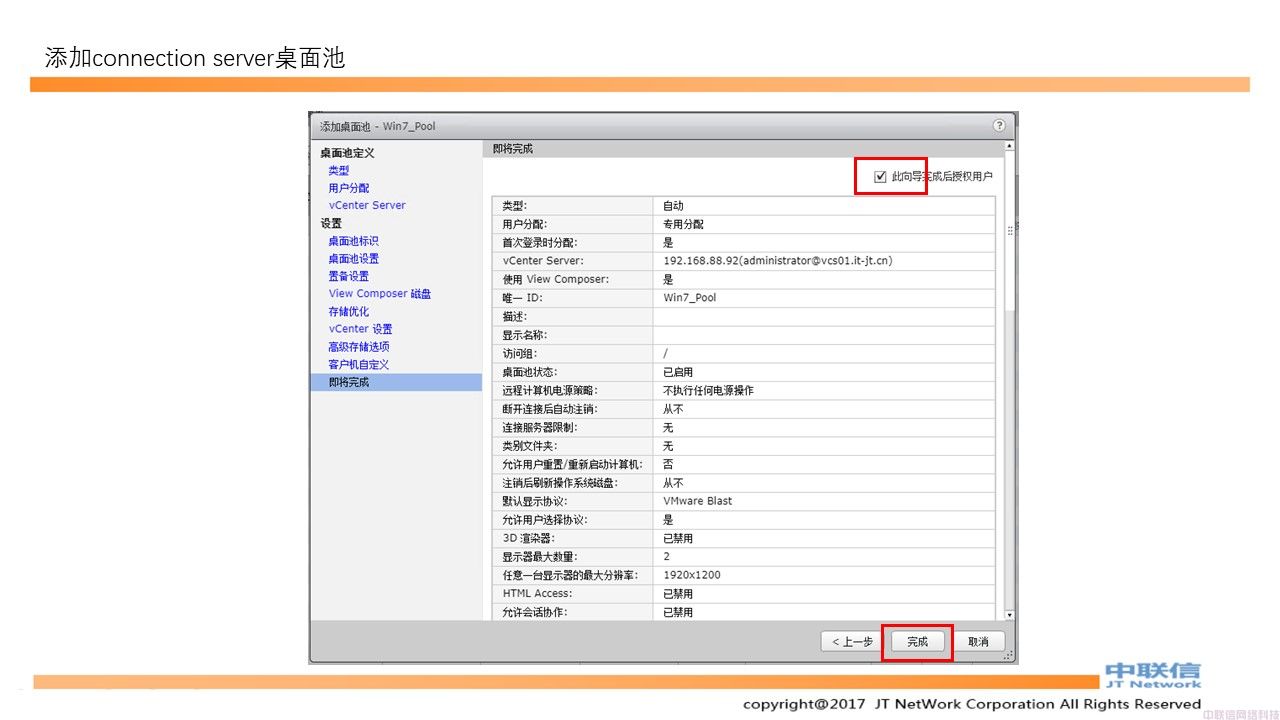Click the dialog title 添加桌面池 - Win7_Pool

(378, 126)
